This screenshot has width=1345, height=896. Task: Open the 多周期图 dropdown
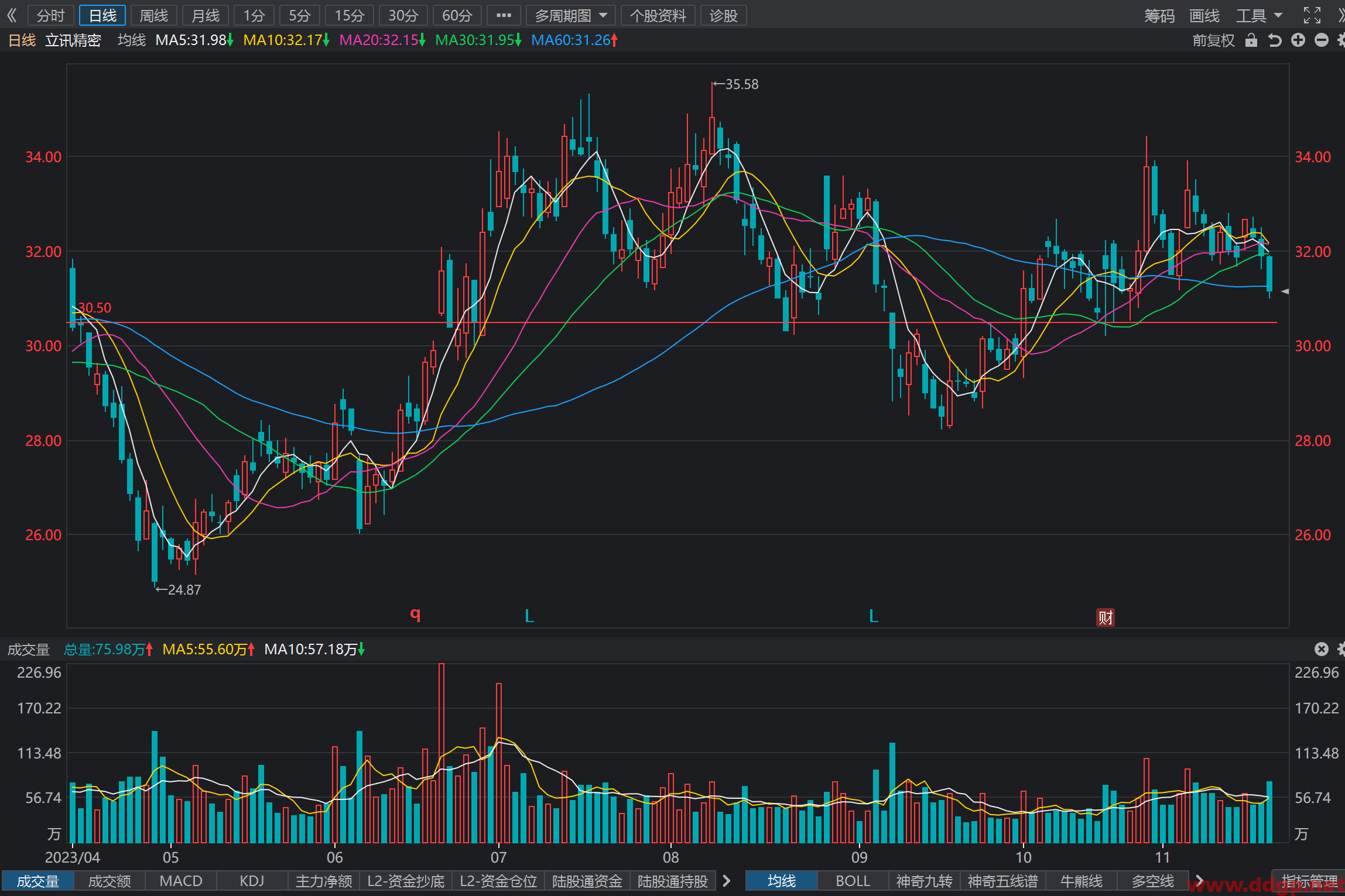tap(570, 15)
